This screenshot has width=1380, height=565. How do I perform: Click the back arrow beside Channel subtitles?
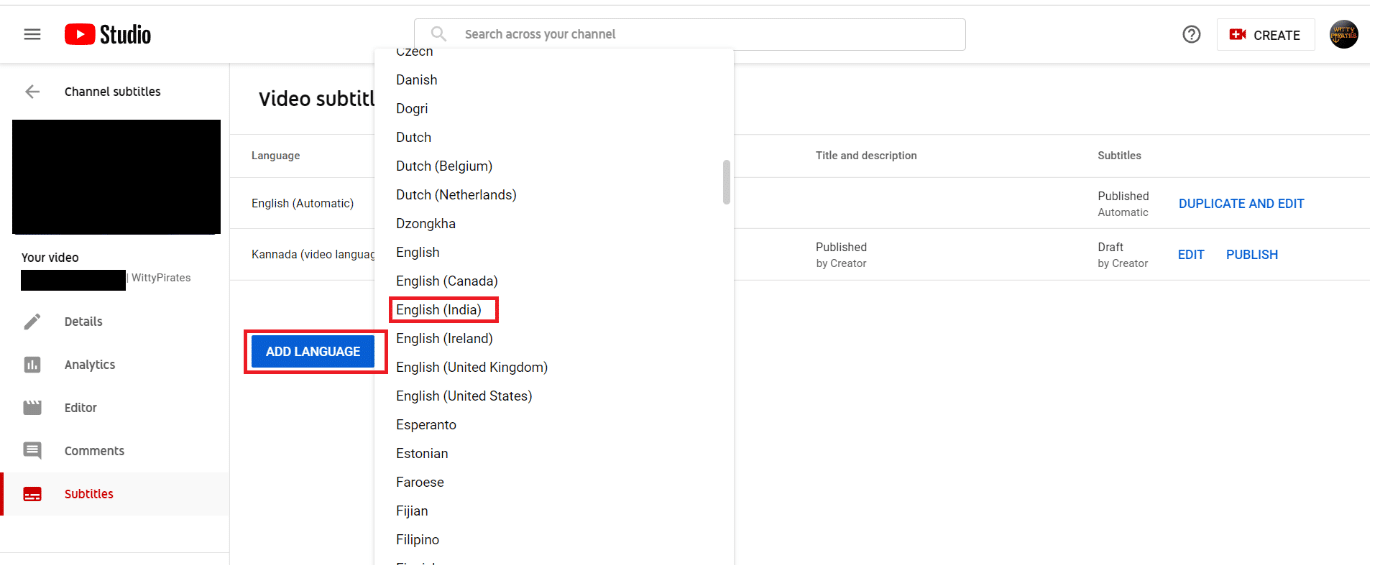(x=32, y=91)
